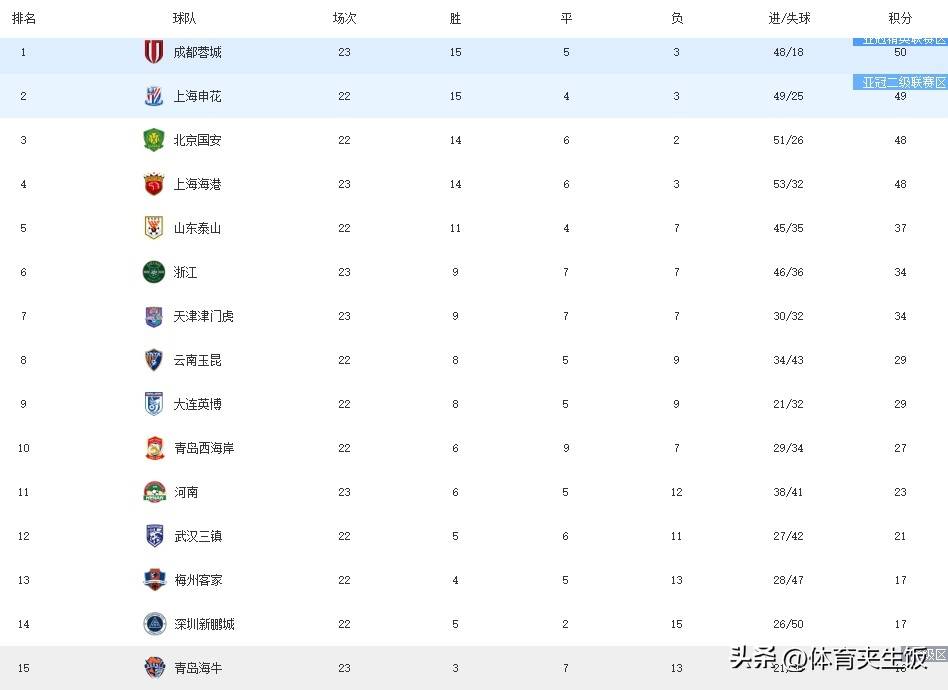Click the 青岛西海岸 team logo

pyautogui.click(x=155, y=448)
